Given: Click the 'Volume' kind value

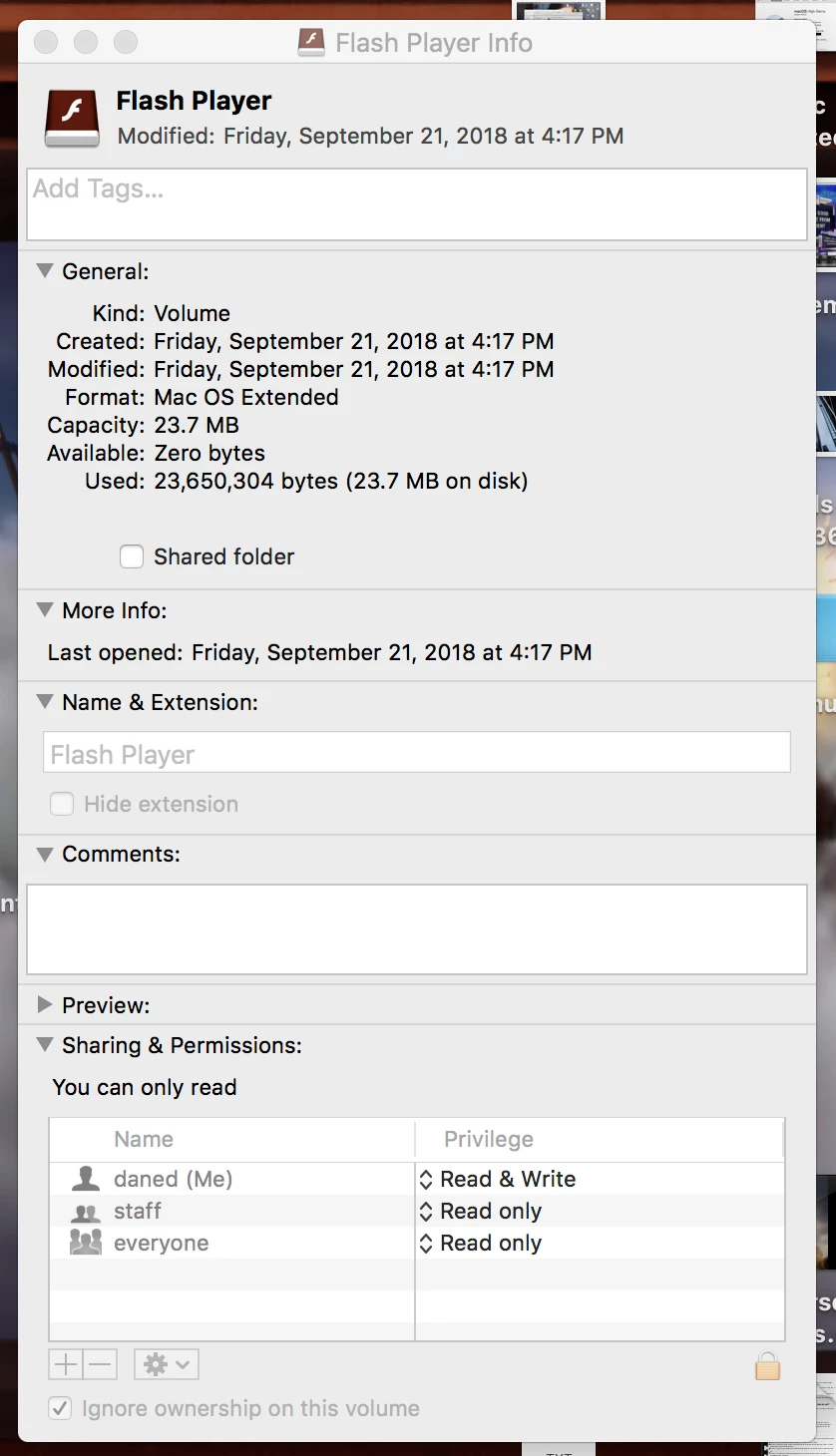Looking at the screenshot, I should point(193,313).
